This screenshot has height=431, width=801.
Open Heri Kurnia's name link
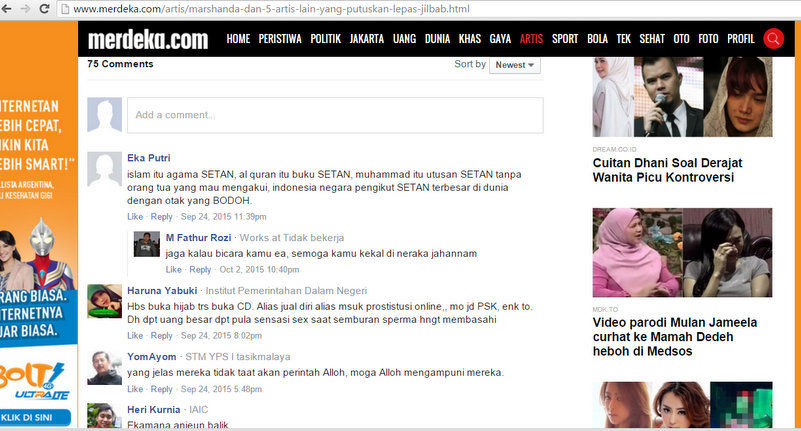153,410
